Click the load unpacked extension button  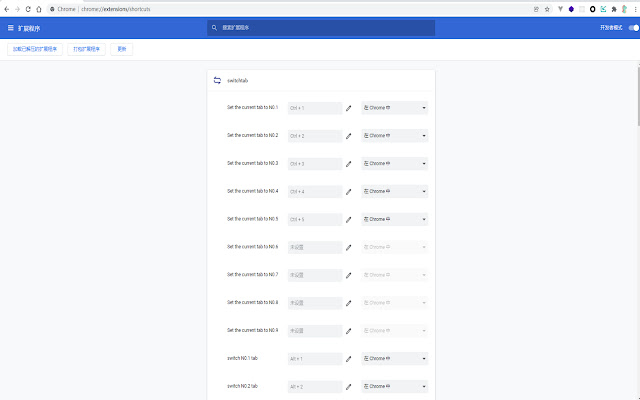35,49
